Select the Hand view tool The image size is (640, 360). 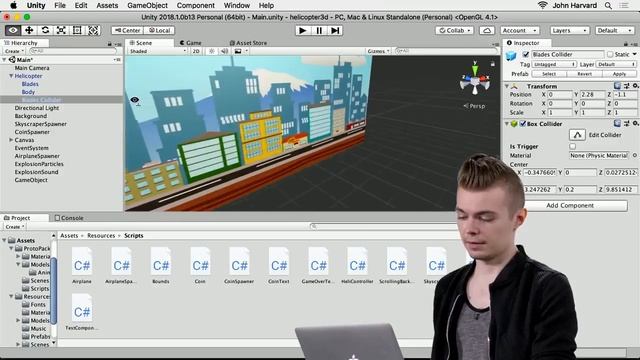(13, 30)
